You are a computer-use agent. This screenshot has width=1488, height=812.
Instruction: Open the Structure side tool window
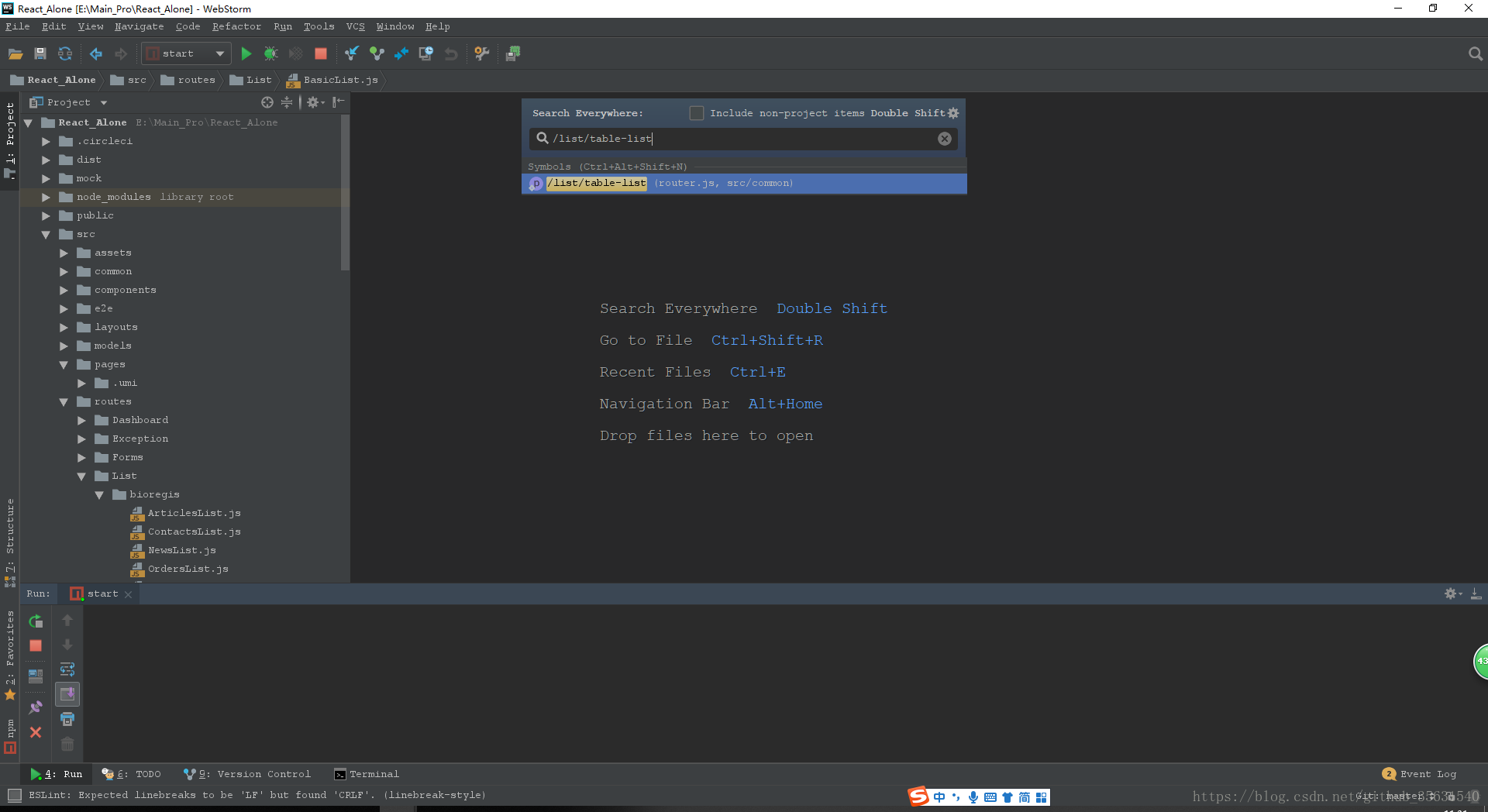coord(10,543)
